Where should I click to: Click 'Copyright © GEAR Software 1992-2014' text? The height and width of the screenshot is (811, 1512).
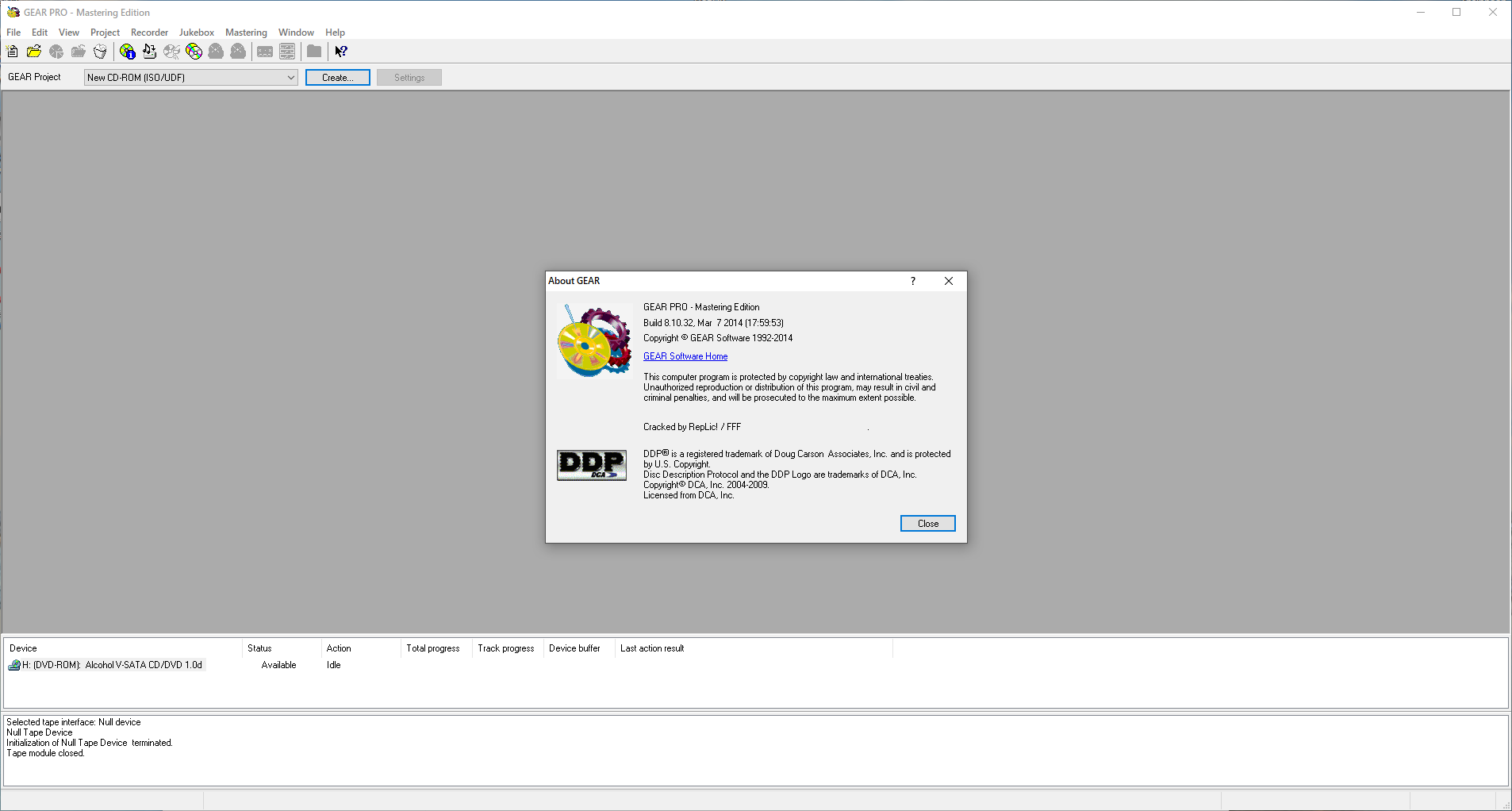coord(718,338)
